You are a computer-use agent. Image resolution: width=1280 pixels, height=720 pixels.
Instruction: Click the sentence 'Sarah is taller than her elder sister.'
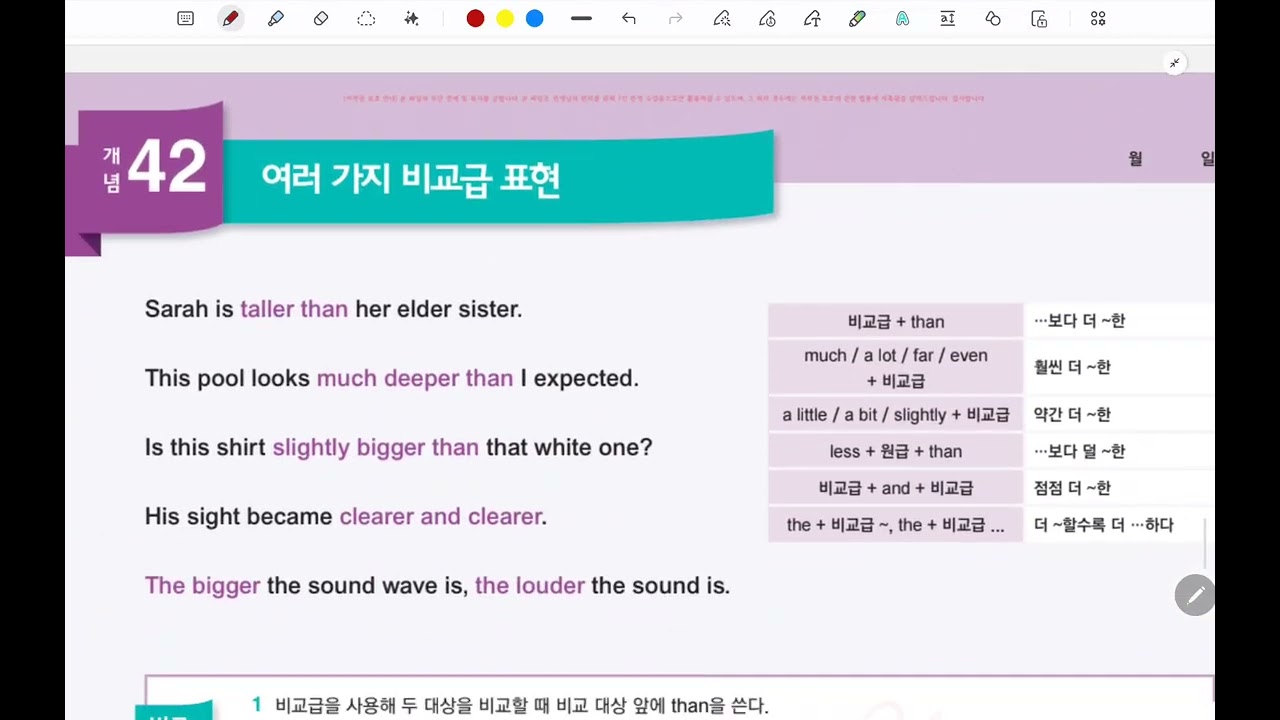(x=334, y=309)
